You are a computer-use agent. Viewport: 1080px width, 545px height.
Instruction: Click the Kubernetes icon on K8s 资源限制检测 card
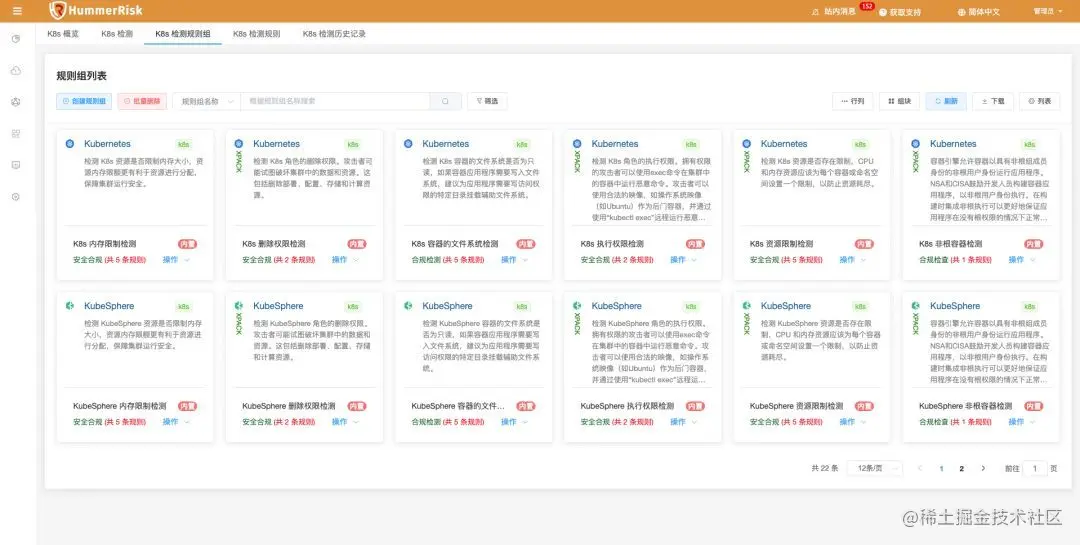(746, 144)
